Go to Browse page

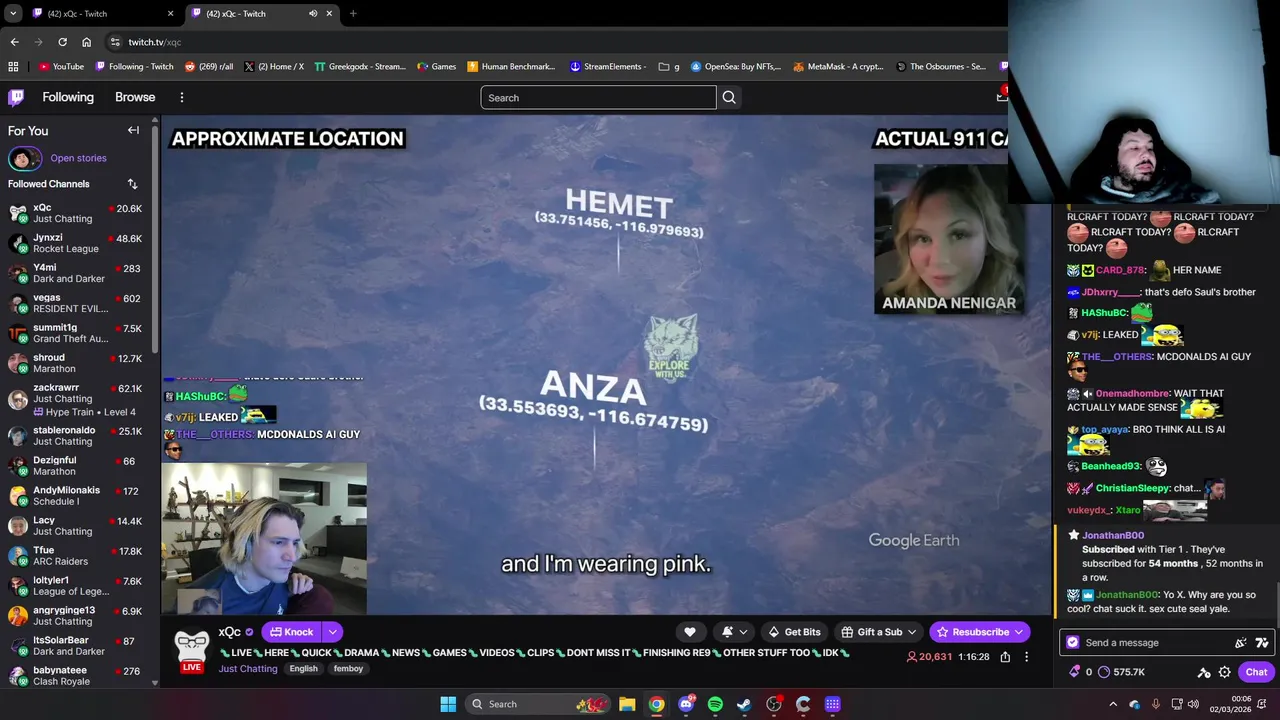point(135,97)
